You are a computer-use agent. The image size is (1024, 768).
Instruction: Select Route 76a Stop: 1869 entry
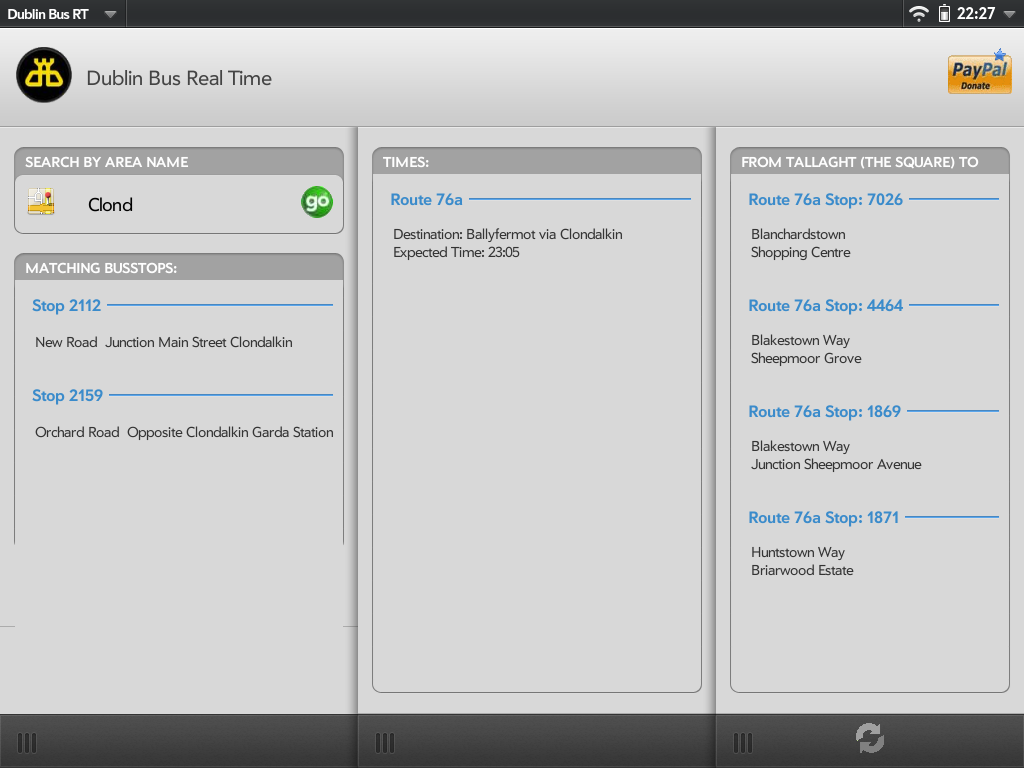pyautogui.click(x=824, y=411)
